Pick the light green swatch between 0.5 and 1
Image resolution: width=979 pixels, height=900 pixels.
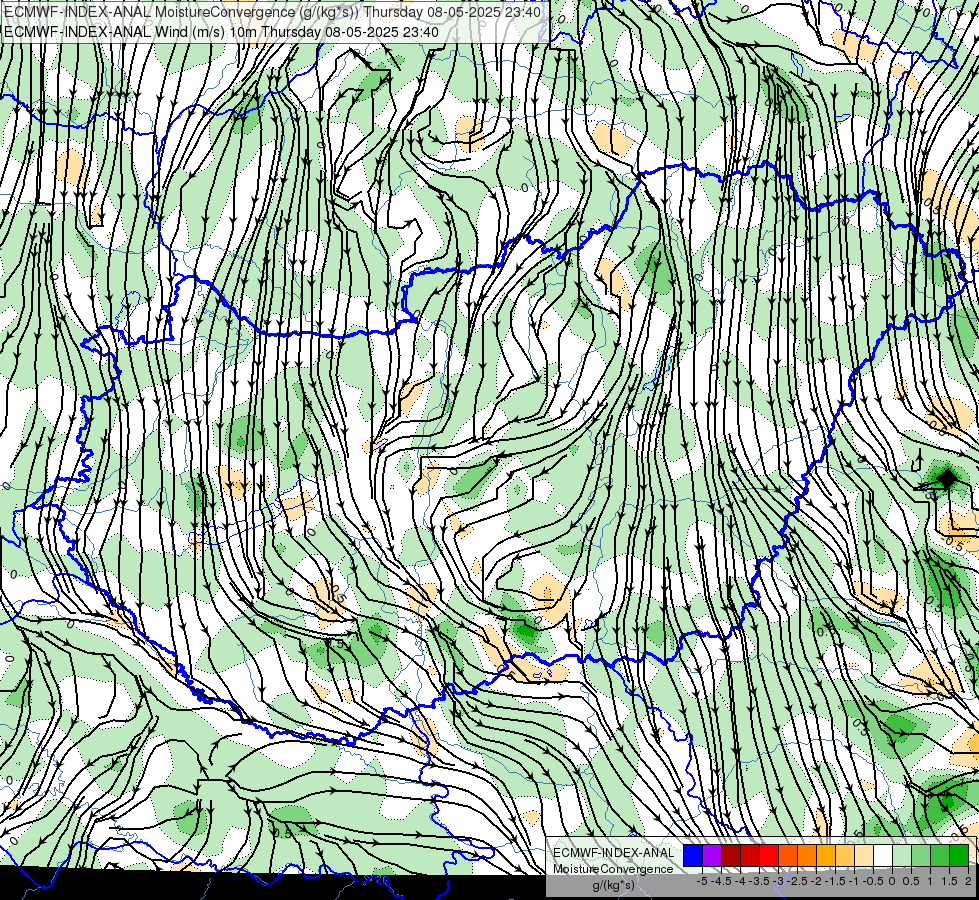pos(921,855)
